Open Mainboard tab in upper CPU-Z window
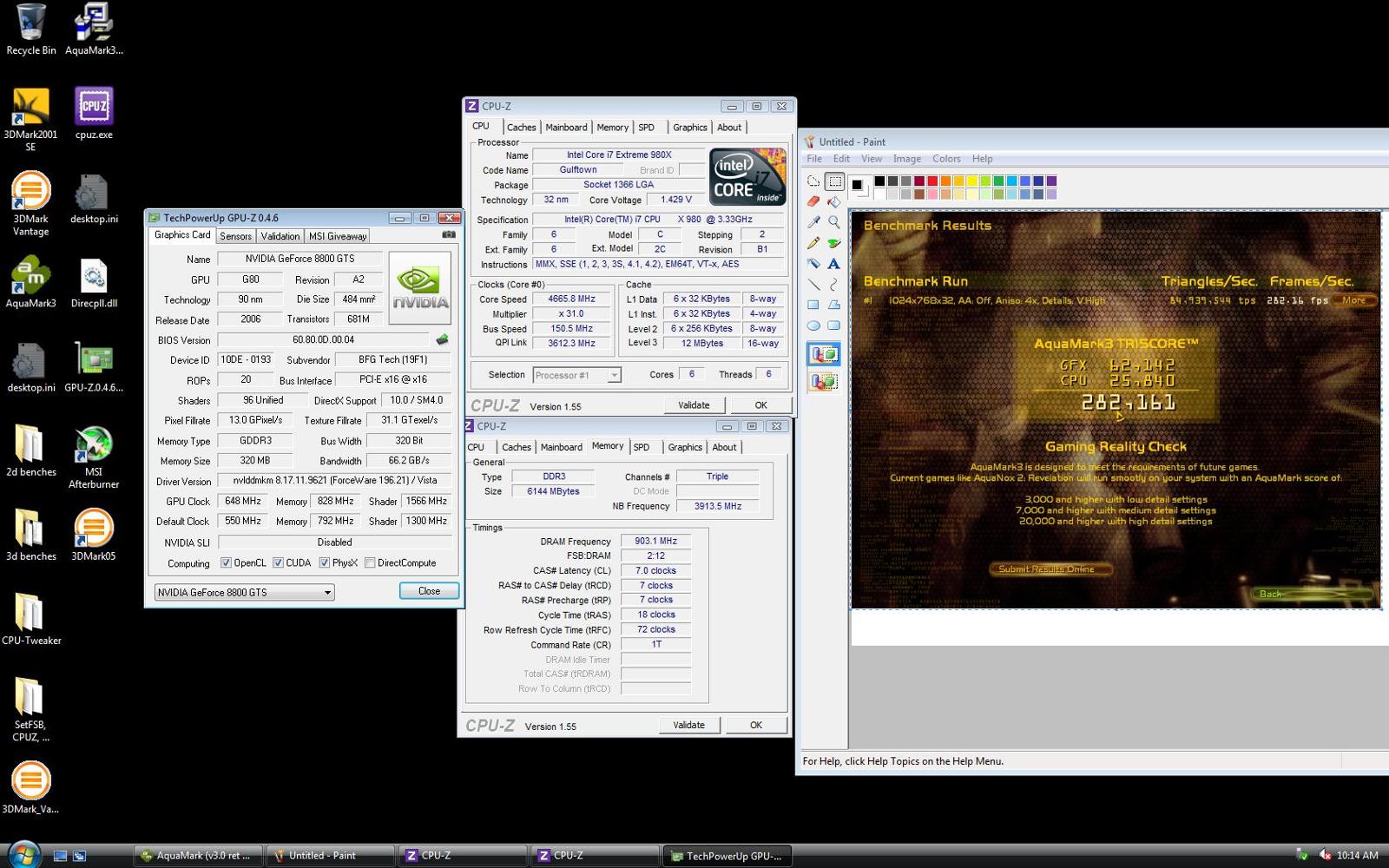 click(x=566, y=128)
